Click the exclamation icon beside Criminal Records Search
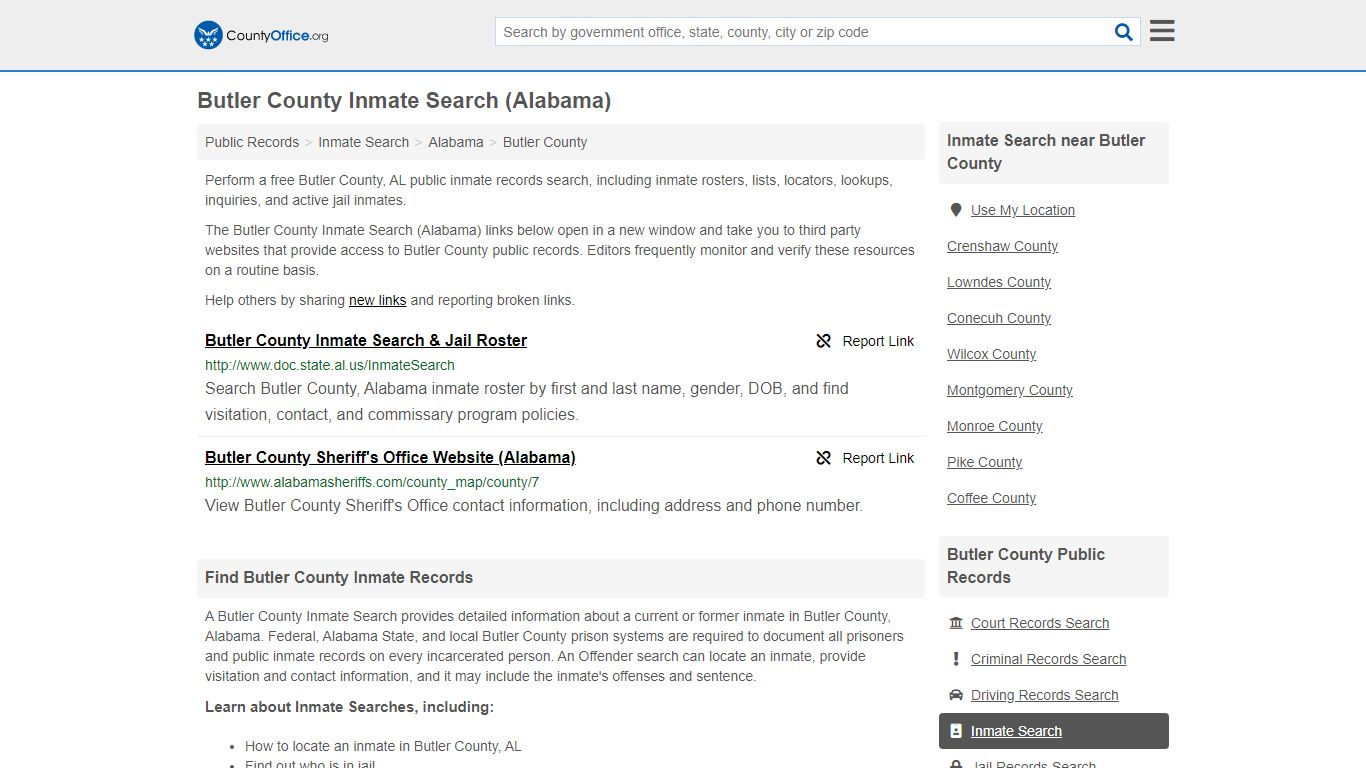 (956, 659)
